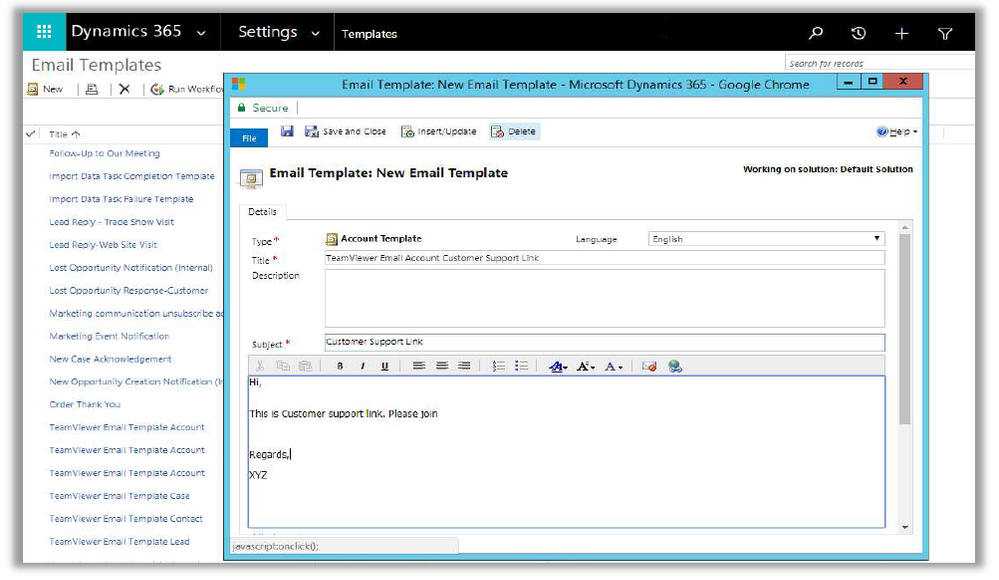Open the advanced find funnel icon
Image resolution: width=999 pixels, height=580 pixels.
point(945,33)
